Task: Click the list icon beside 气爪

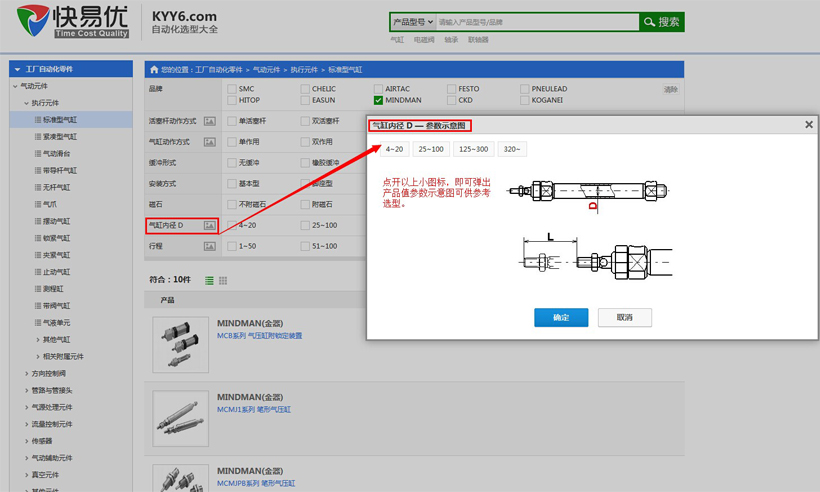Action: point(38,204)
